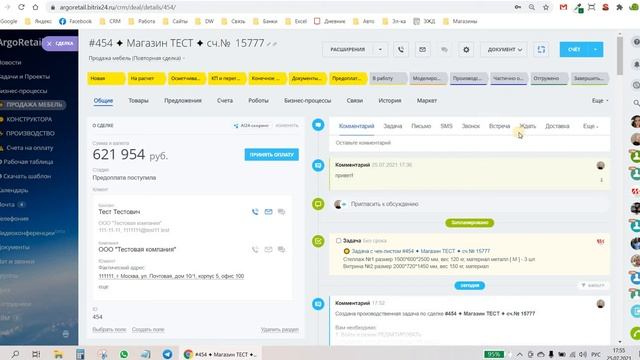Call contact Тест Тестович phone icon
The width and height of the screenshot is (640, 360).
255,211
